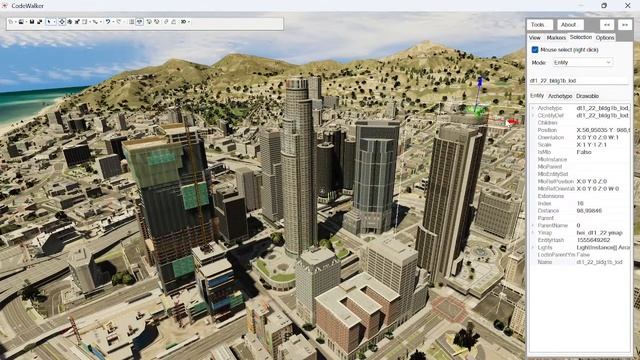
Task: Uncheck Mouse select (right click) checkbox
Action: click(x=535, y=50)
